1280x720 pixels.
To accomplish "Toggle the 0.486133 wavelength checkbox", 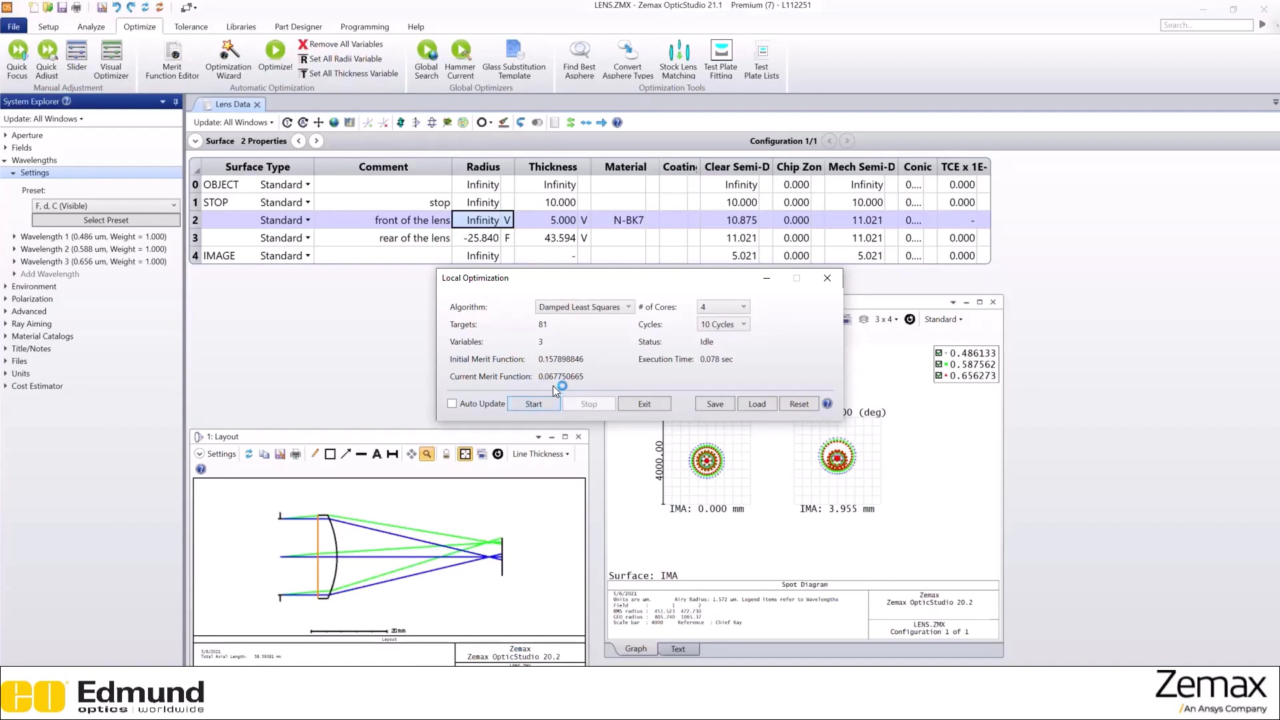I will tap(939, 353).
